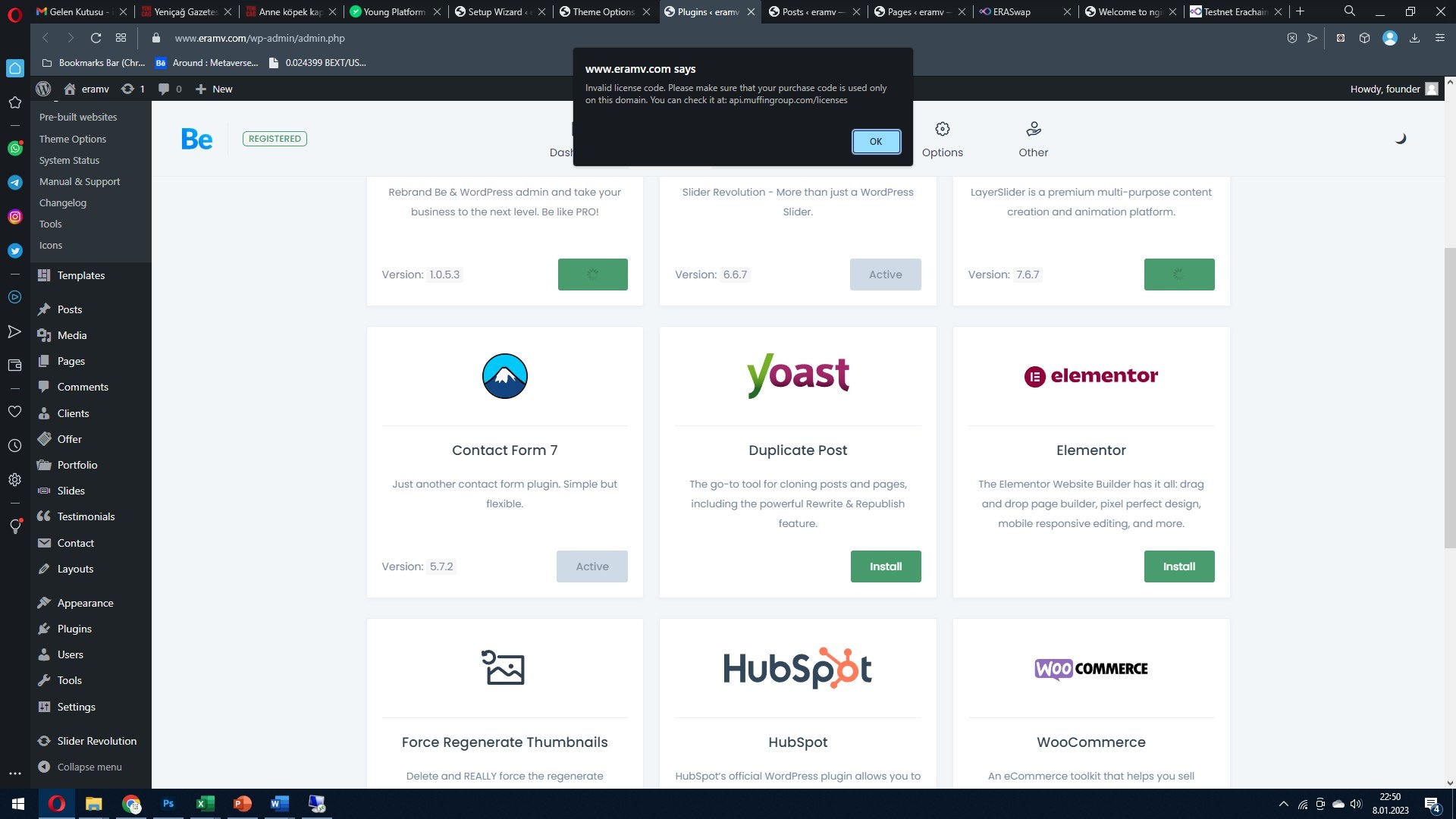Open Settings in admin menu
Viewport: 1456px width, 819px height.
[77, 707]
